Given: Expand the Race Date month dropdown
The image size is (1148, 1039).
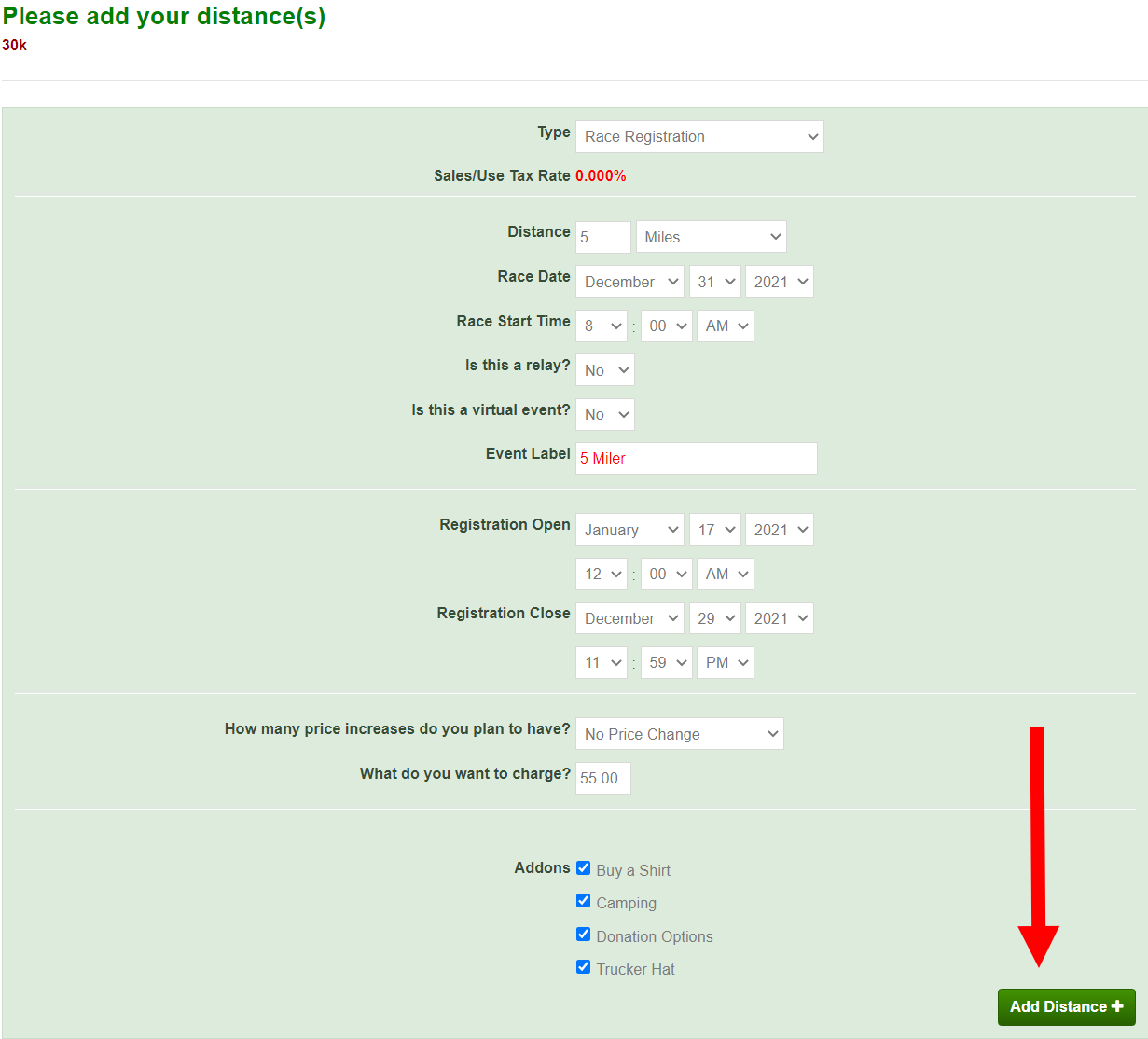Looking at the screenshot, I should pyautogui.click(x=629, y=282).
